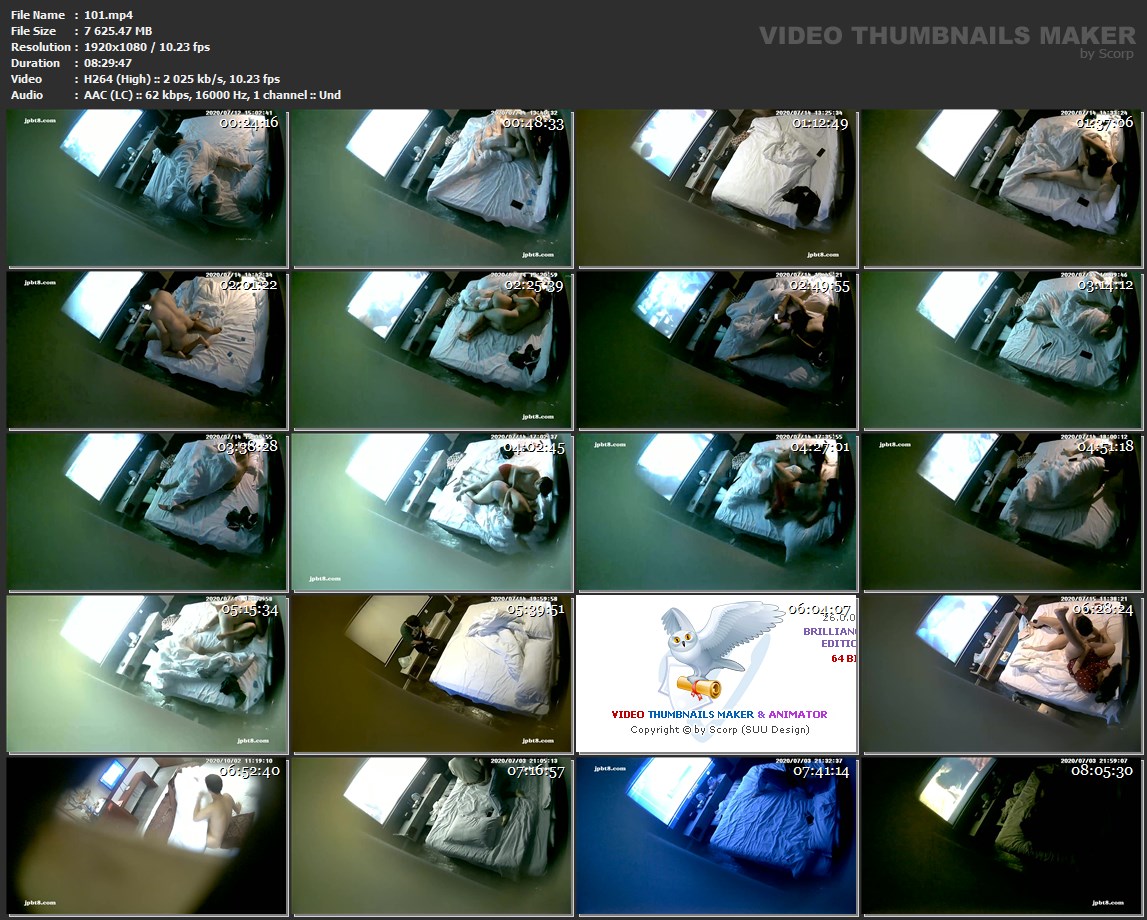This screenshot has width=1147, height=920.
Task: Click the File Size label
Action: (x=34, y=31)
